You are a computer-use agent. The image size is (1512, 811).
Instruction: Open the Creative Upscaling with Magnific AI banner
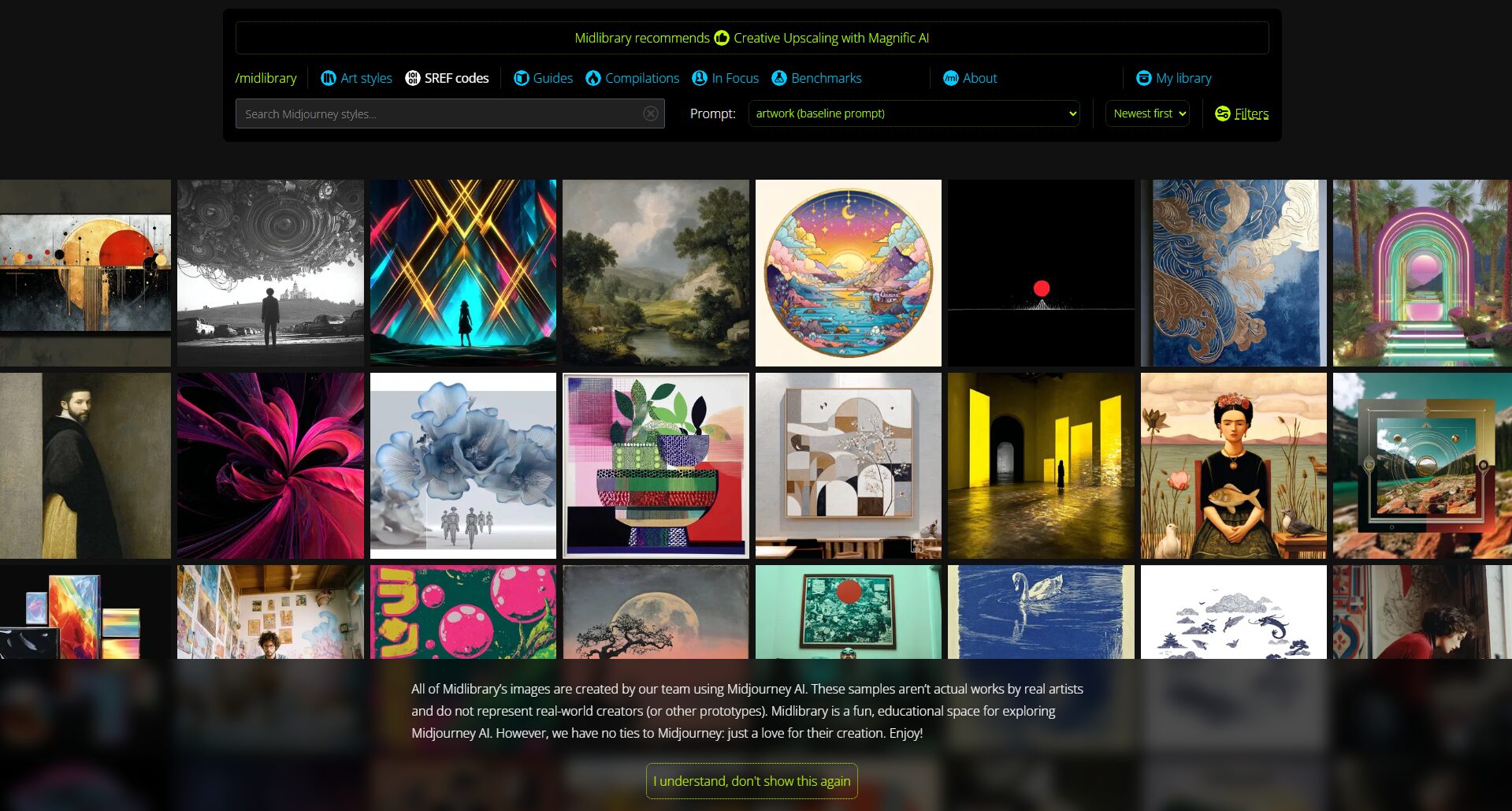pyautogui.click(x=752, y=38)
